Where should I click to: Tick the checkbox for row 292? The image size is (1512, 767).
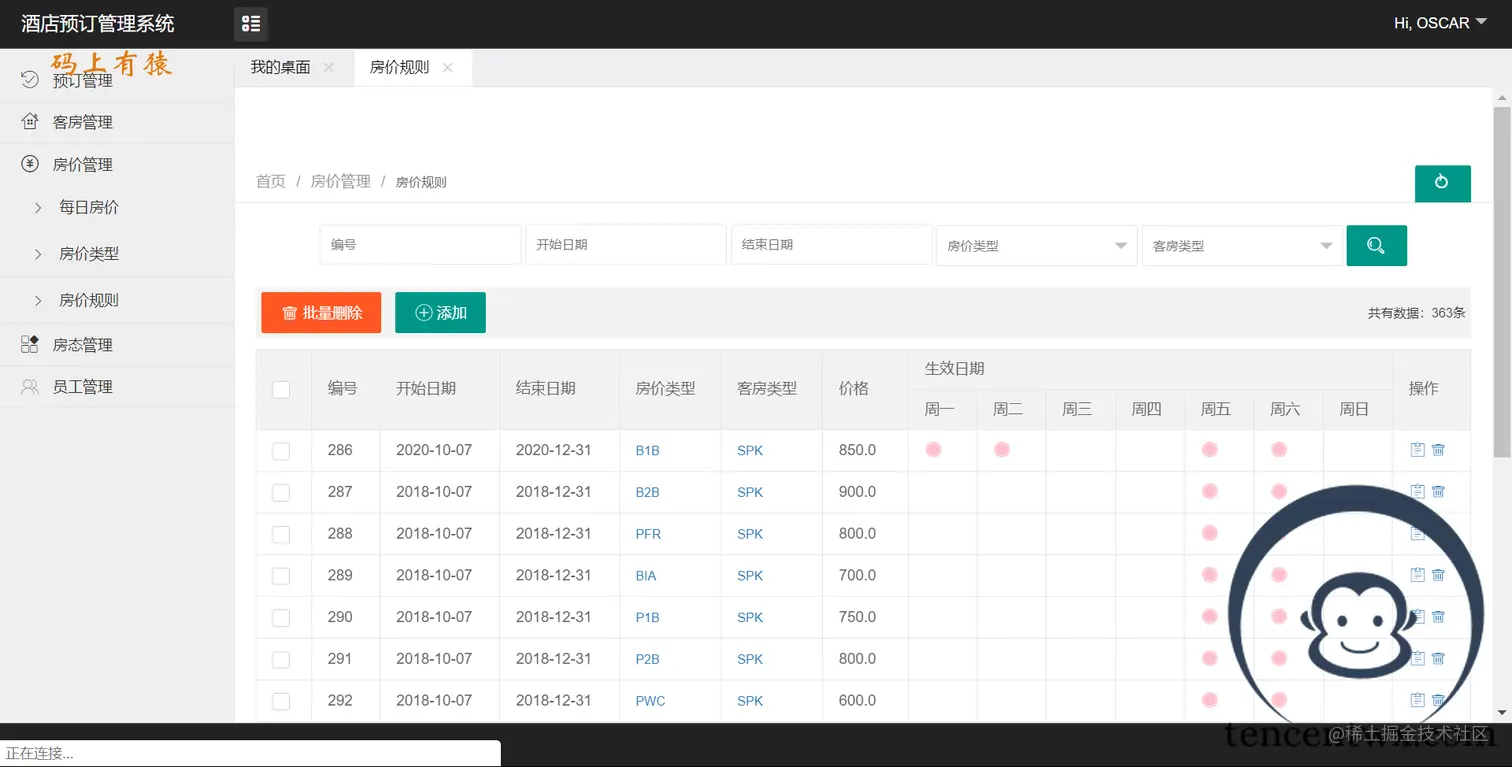[281, 701]
